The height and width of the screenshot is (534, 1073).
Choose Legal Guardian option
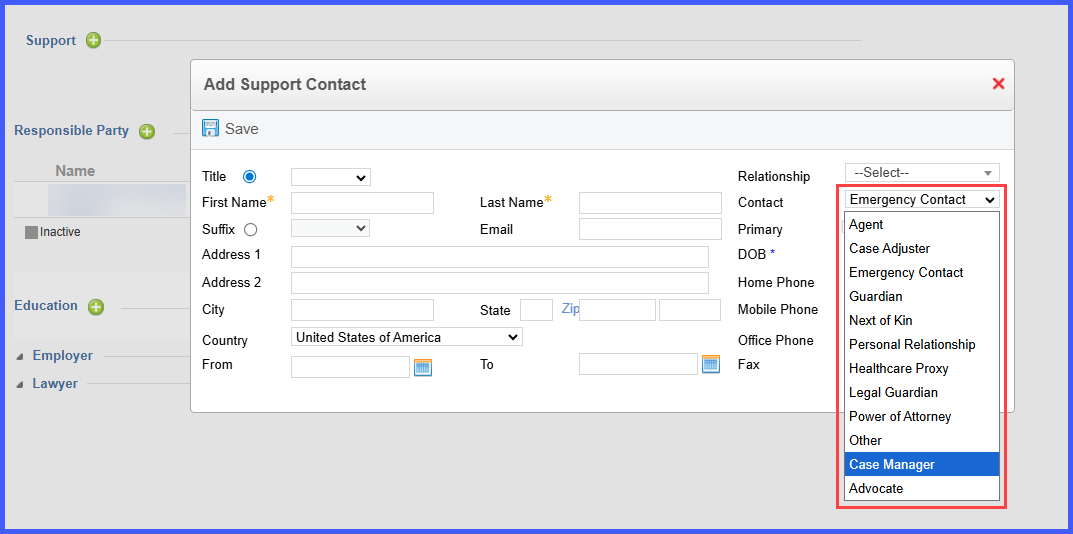pos(922,392)
